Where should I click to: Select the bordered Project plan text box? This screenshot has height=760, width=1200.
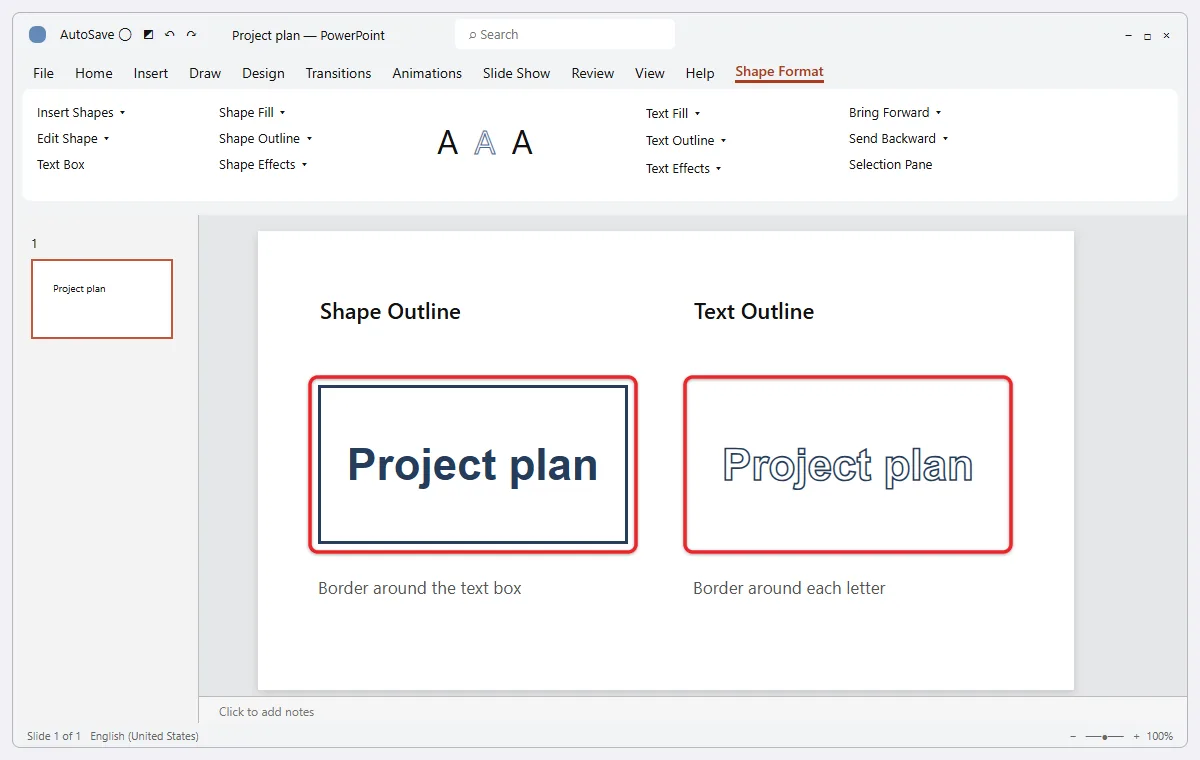click(473, 465)
